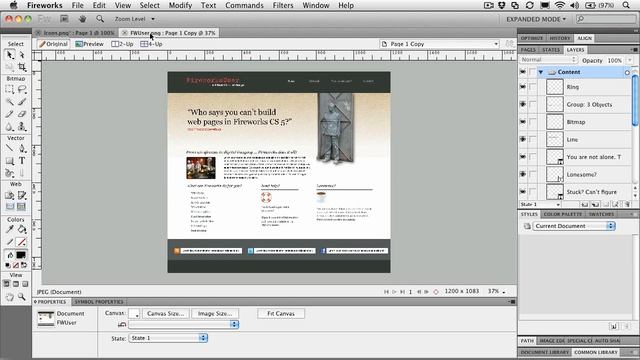Screen dimensions: 640x360
Task: Click the Stroke color swatch in Tools
Action: point(21,242)
